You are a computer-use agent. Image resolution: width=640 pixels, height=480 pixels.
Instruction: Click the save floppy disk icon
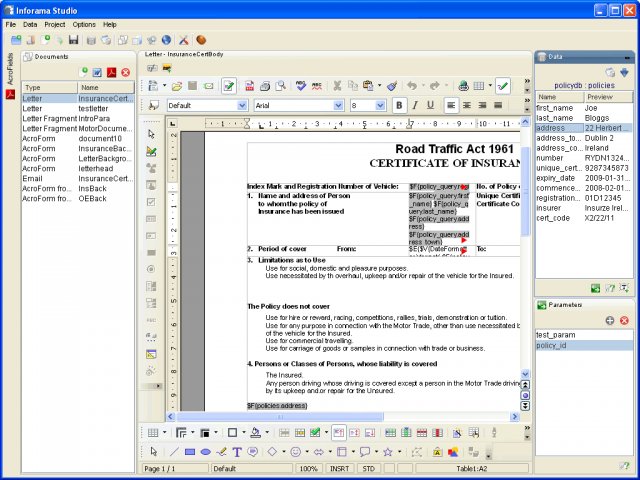coord(73,40)
